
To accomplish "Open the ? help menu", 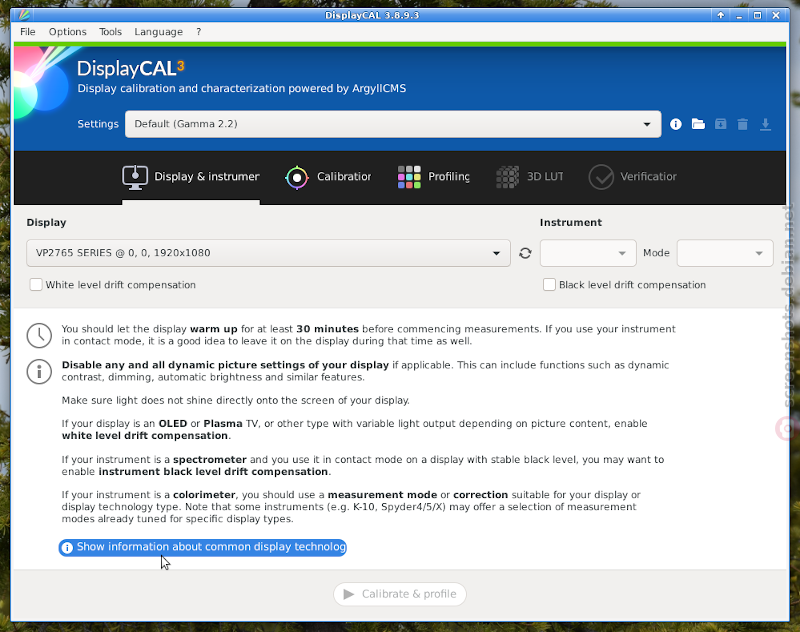I will click(x=198, y=32).
